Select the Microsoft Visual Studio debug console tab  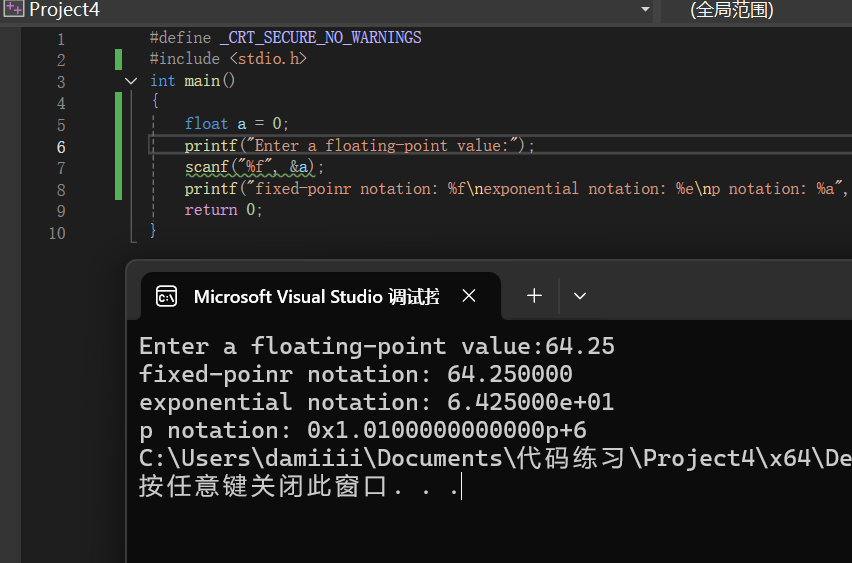315,296
